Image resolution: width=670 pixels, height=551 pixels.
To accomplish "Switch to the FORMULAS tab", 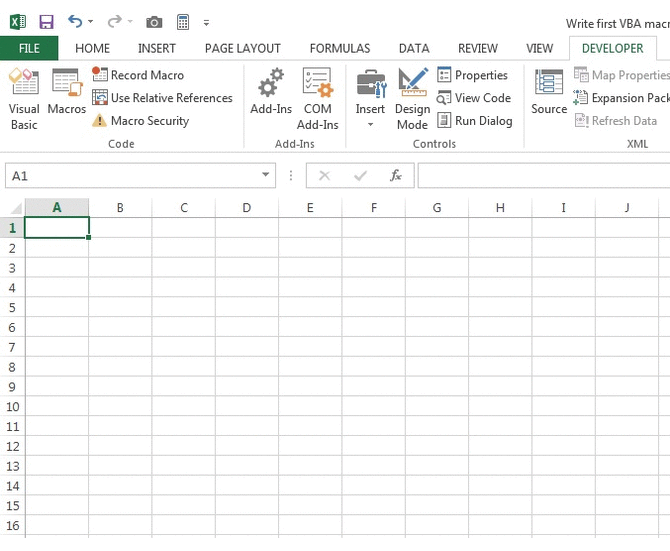I will (x=340, y=48).
